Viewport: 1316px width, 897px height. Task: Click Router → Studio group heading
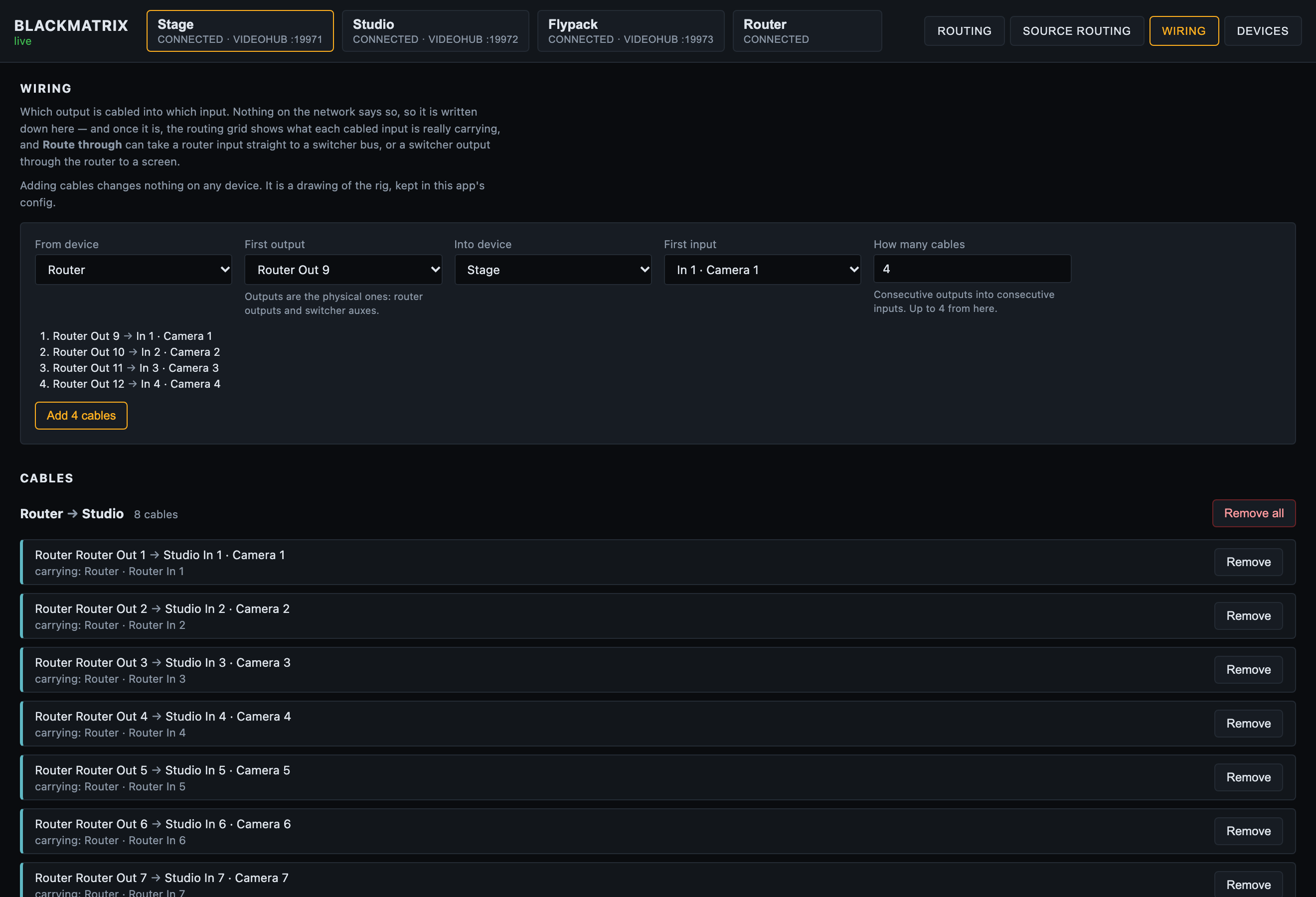(x=72, y=513)
